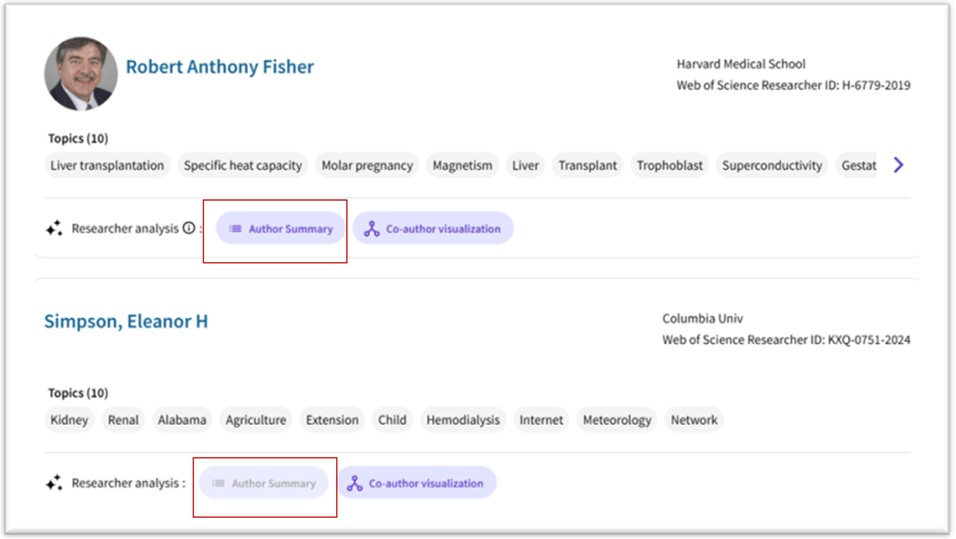Select the Kidney topic chip
This screenshot has width=956, height=539.
point(69,420)
